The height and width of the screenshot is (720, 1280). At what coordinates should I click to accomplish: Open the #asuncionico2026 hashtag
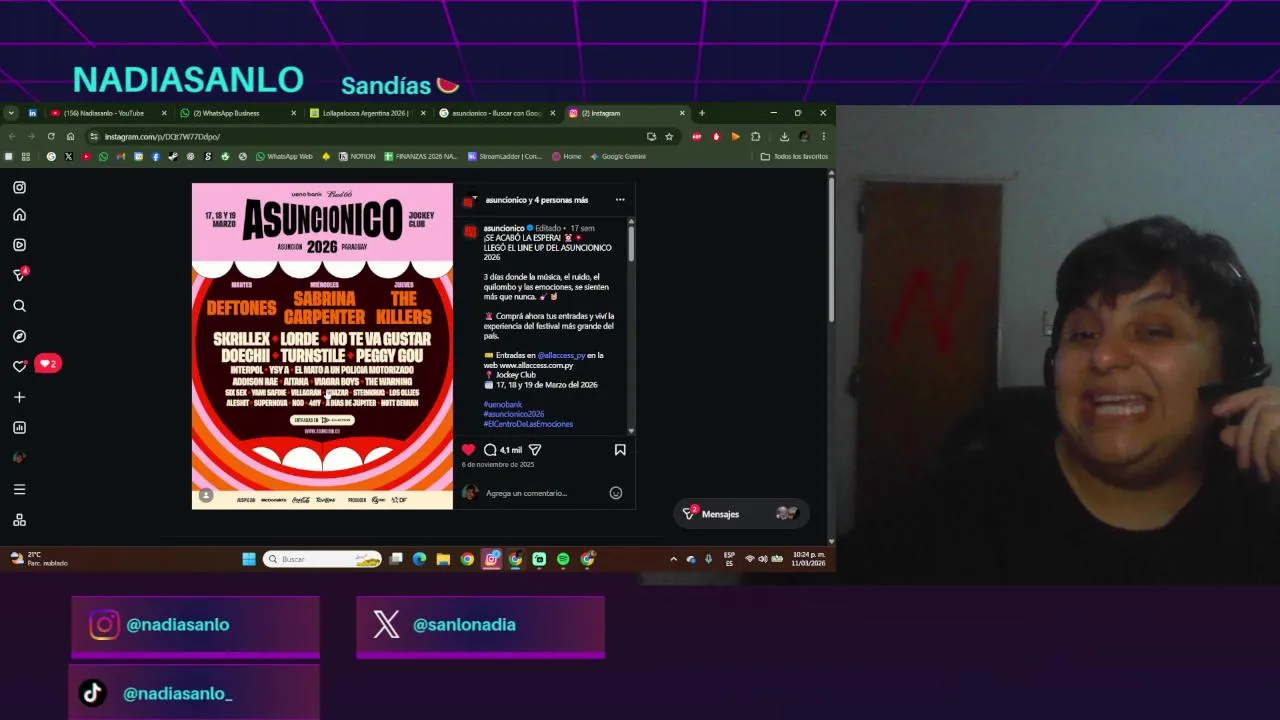pyautogui.click(x=514, y=414)
